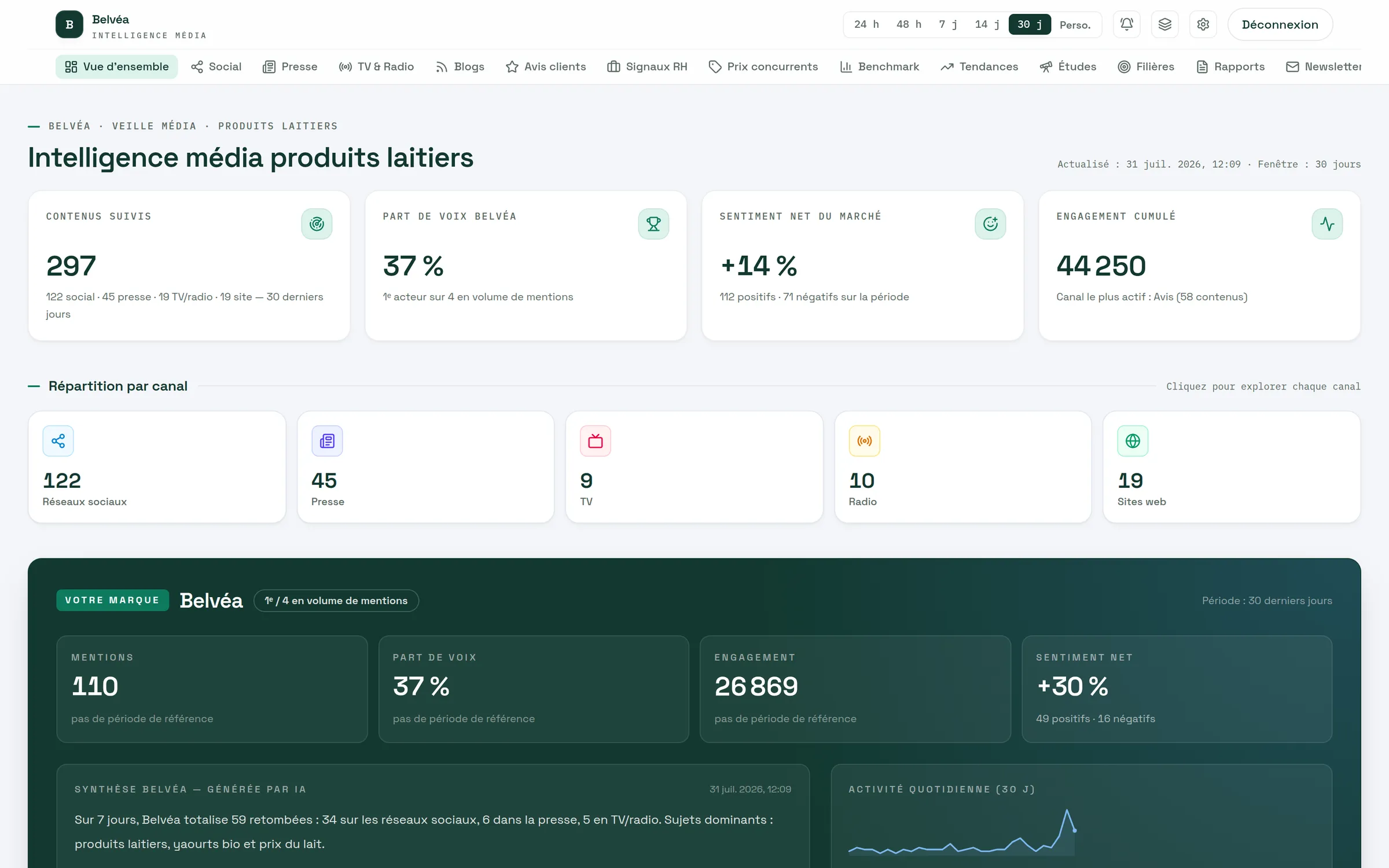Open the TV channel card showing 9

click(694, 467)
